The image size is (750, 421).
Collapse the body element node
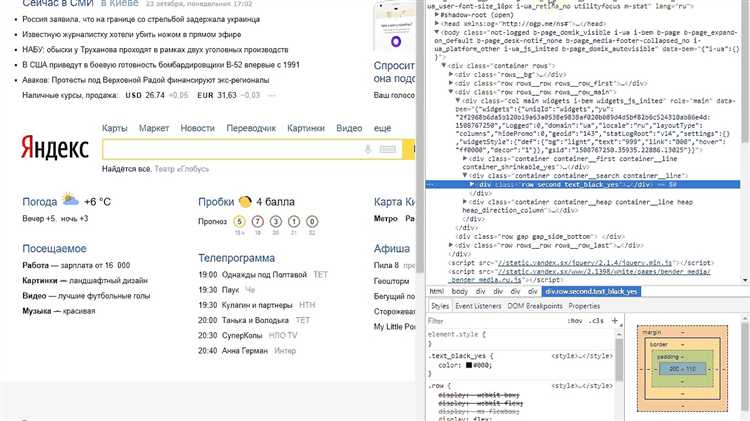coord(437,32)
